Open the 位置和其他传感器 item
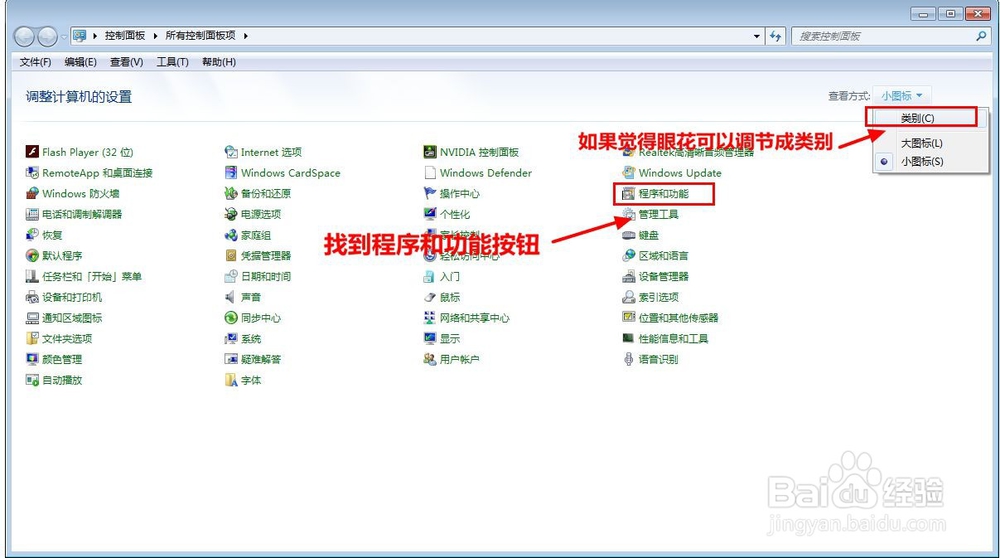The width and height of the screenshot is (1000, 558). point(679,318)
